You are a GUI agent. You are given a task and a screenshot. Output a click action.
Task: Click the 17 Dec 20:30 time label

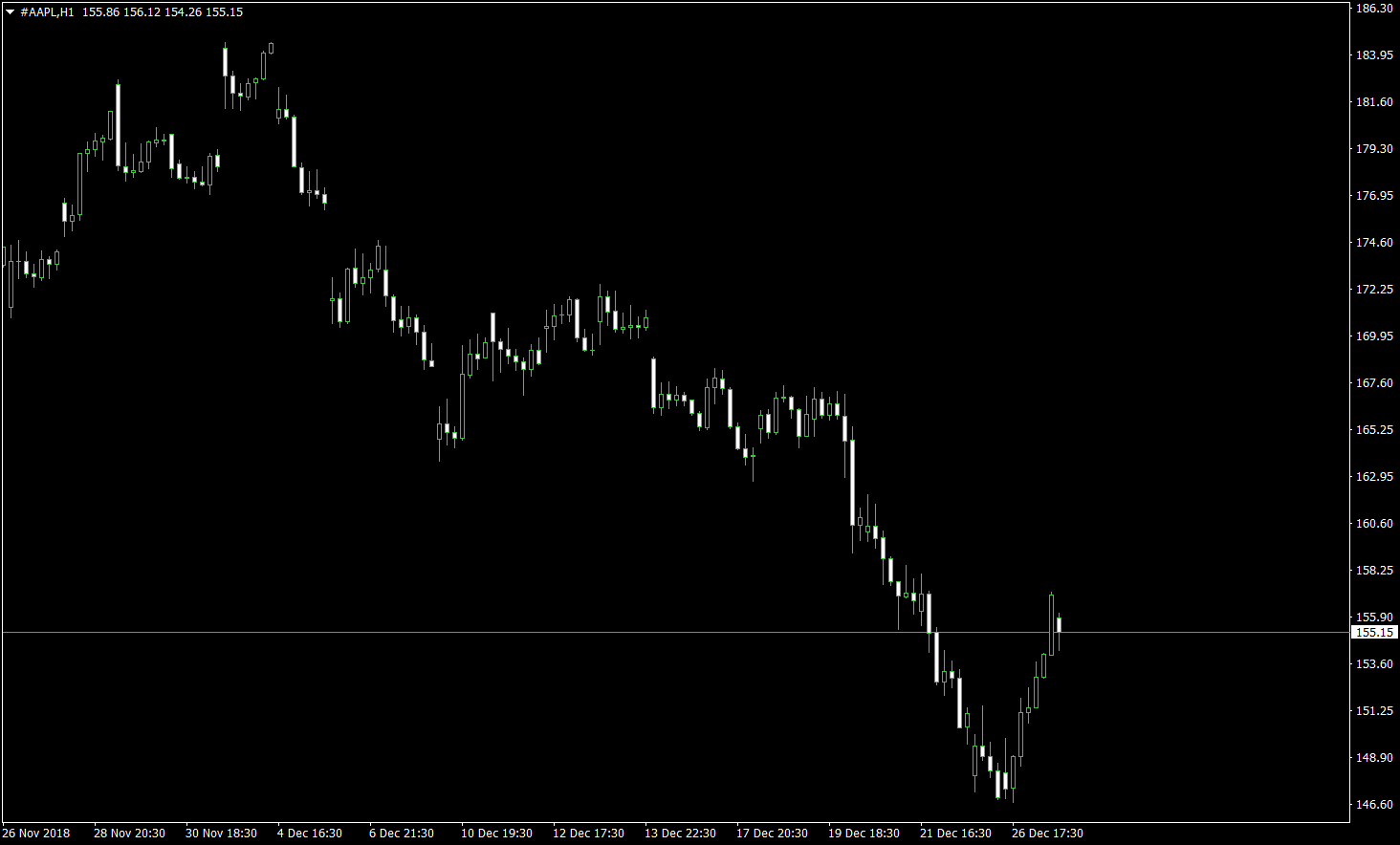click(x=772, y=834)
